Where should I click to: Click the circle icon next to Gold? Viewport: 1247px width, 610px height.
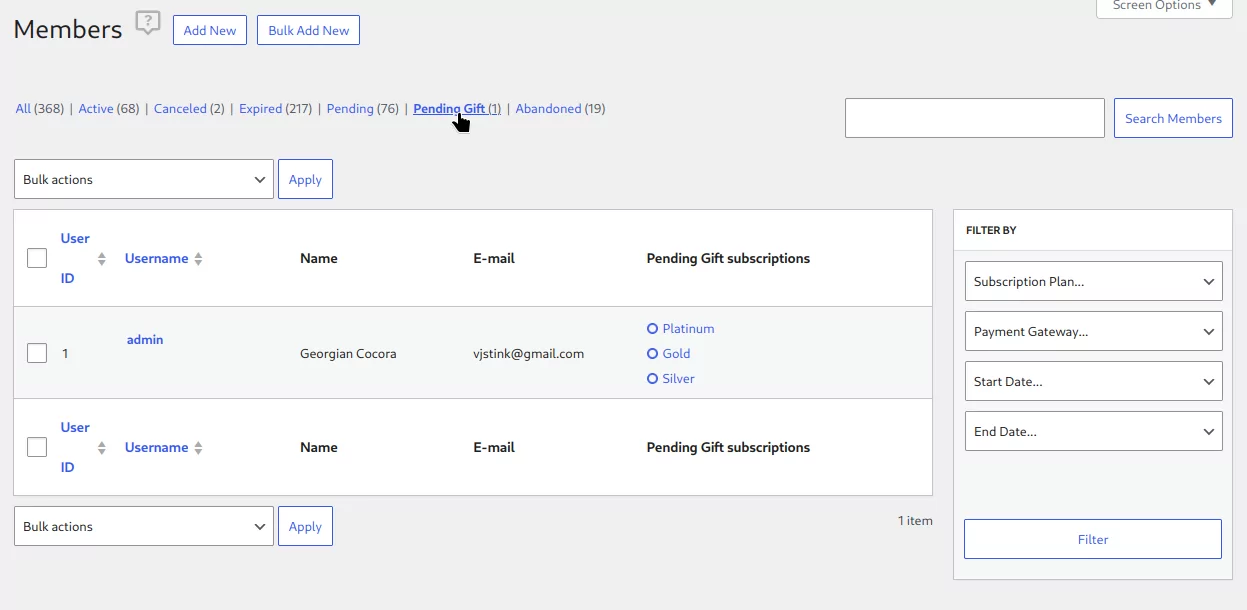tap(653, 354)
